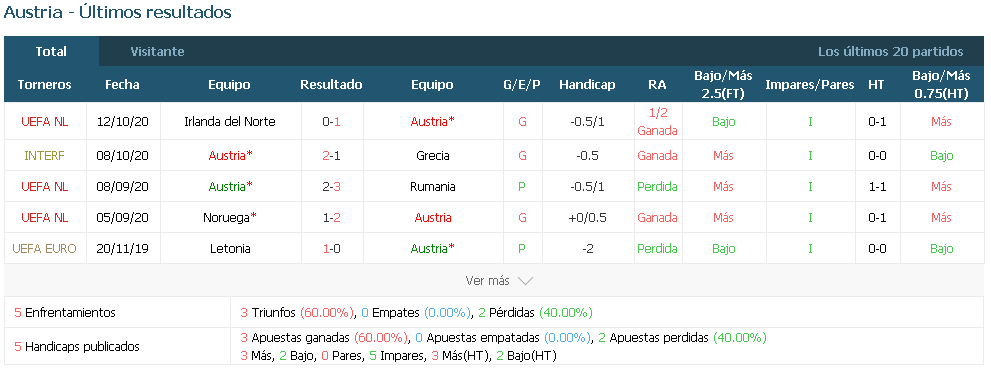This screenshot has width=991, height=369.
Task: Open the Los últimos 20 partidos selector
Action: [x=891, y=52]
